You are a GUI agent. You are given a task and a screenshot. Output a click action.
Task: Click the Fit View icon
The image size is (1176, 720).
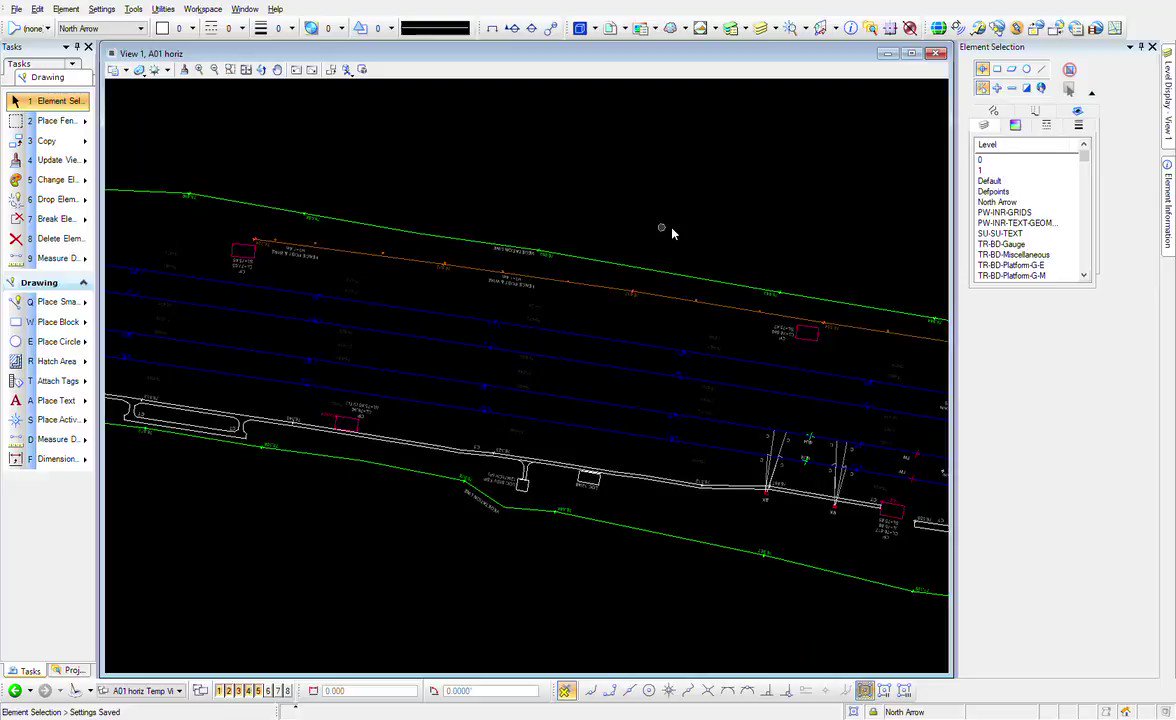(x=246, y=70)
